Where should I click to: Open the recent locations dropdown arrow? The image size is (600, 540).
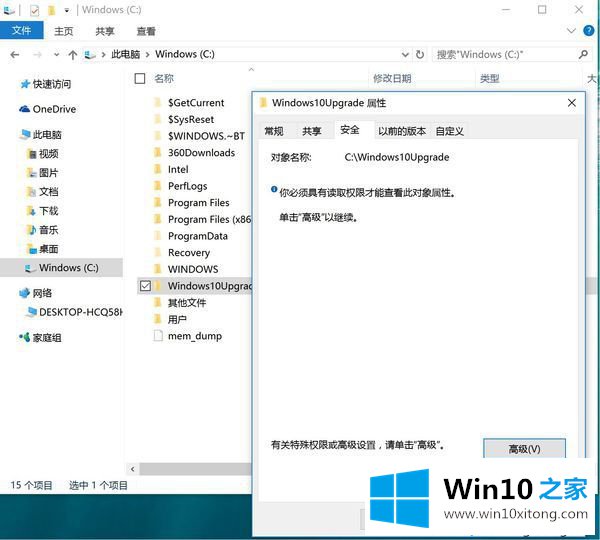(x=57, y=55)
